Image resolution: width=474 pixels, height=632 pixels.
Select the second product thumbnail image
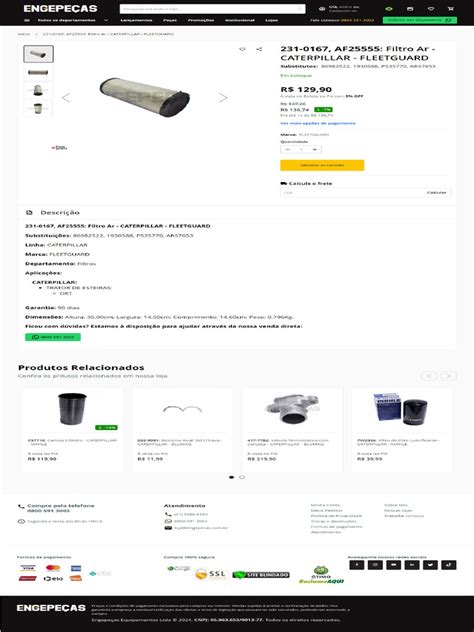click(x=38, y=73)
